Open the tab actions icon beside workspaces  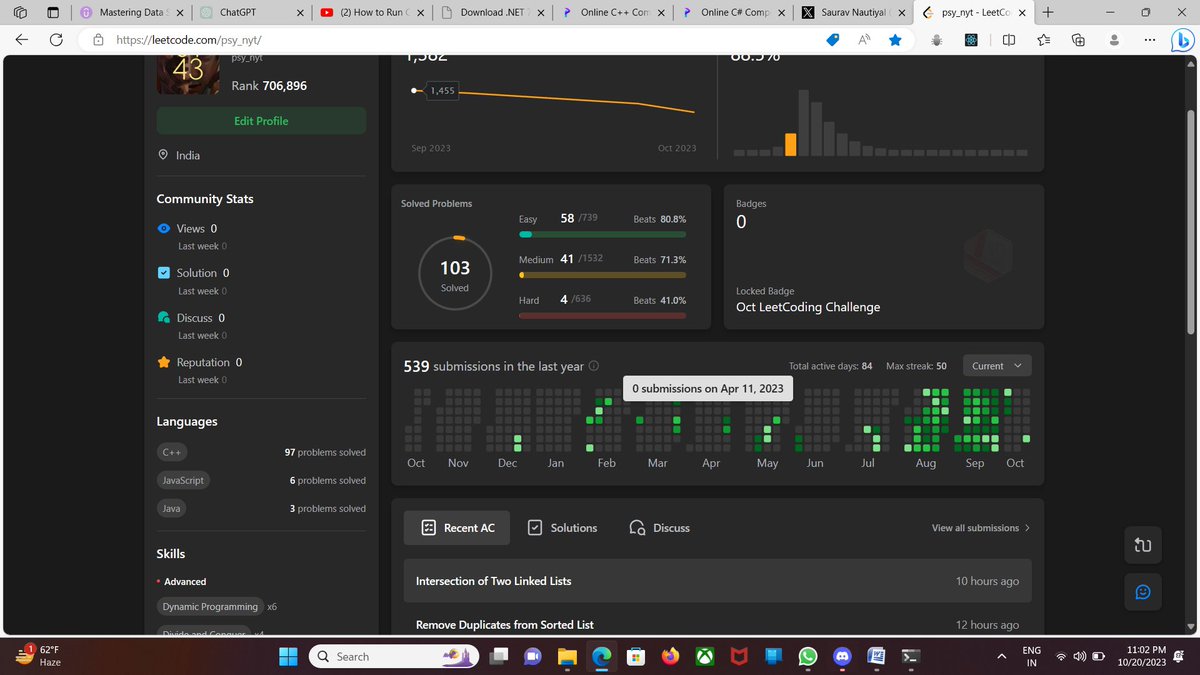tap(53, 13)
